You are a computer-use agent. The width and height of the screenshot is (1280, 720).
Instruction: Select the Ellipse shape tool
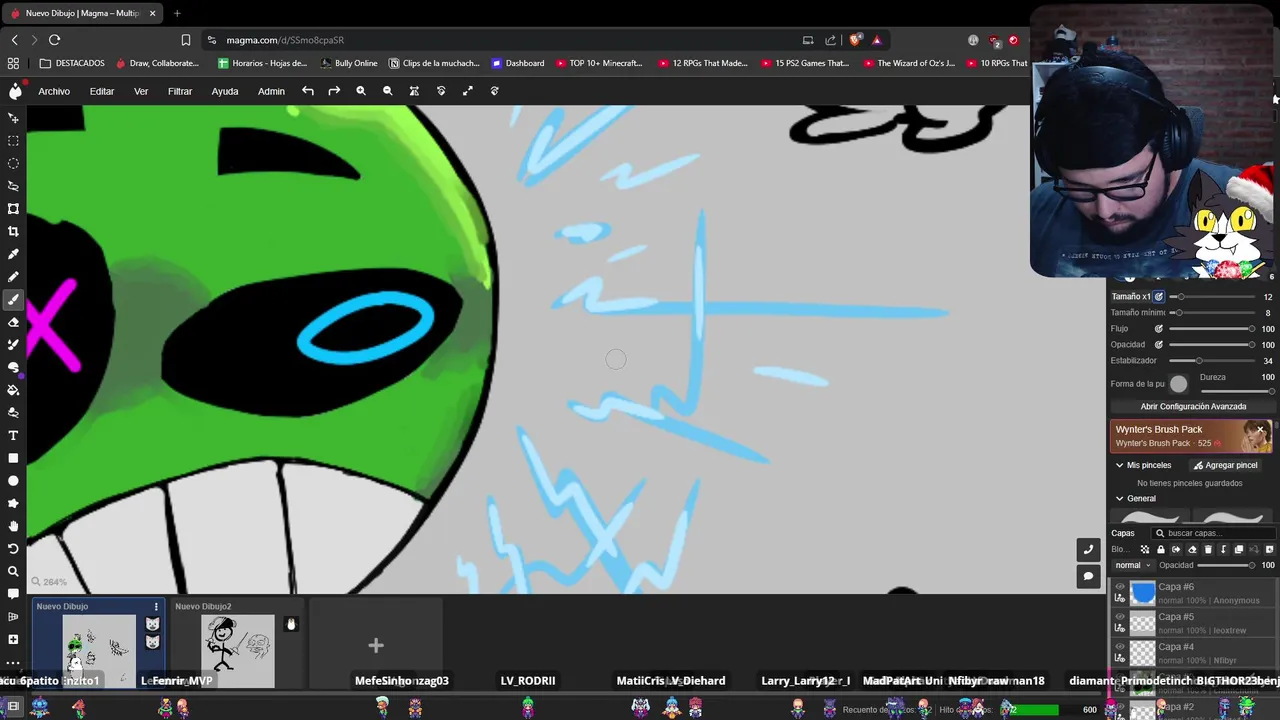point(13,481)
